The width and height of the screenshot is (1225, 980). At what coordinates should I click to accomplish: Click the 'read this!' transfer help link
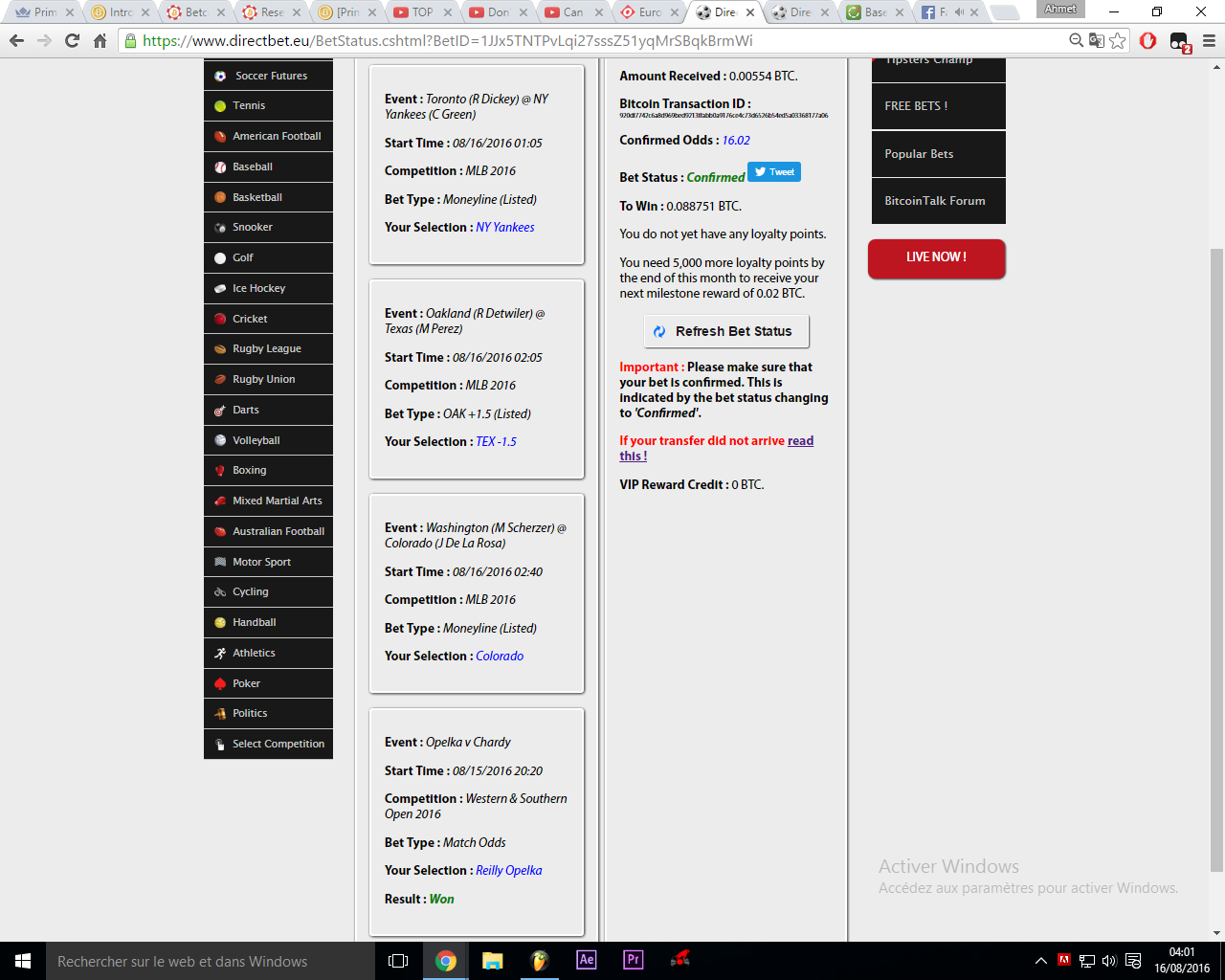pyautogui.click(x=717, y=449)
